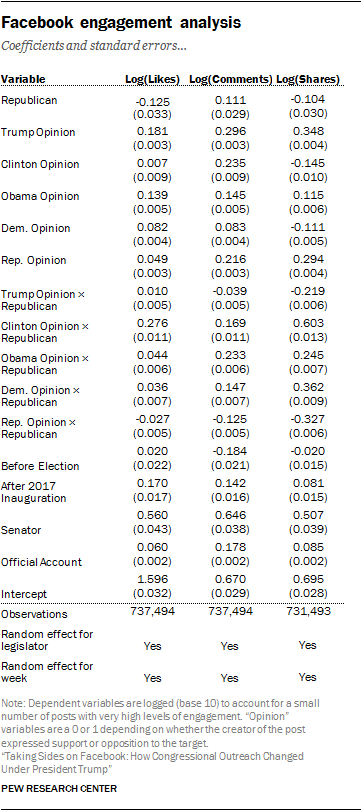The image size is (362, 811).
Task: Select the Obama Opinion row label
Action: click(40, 197)
